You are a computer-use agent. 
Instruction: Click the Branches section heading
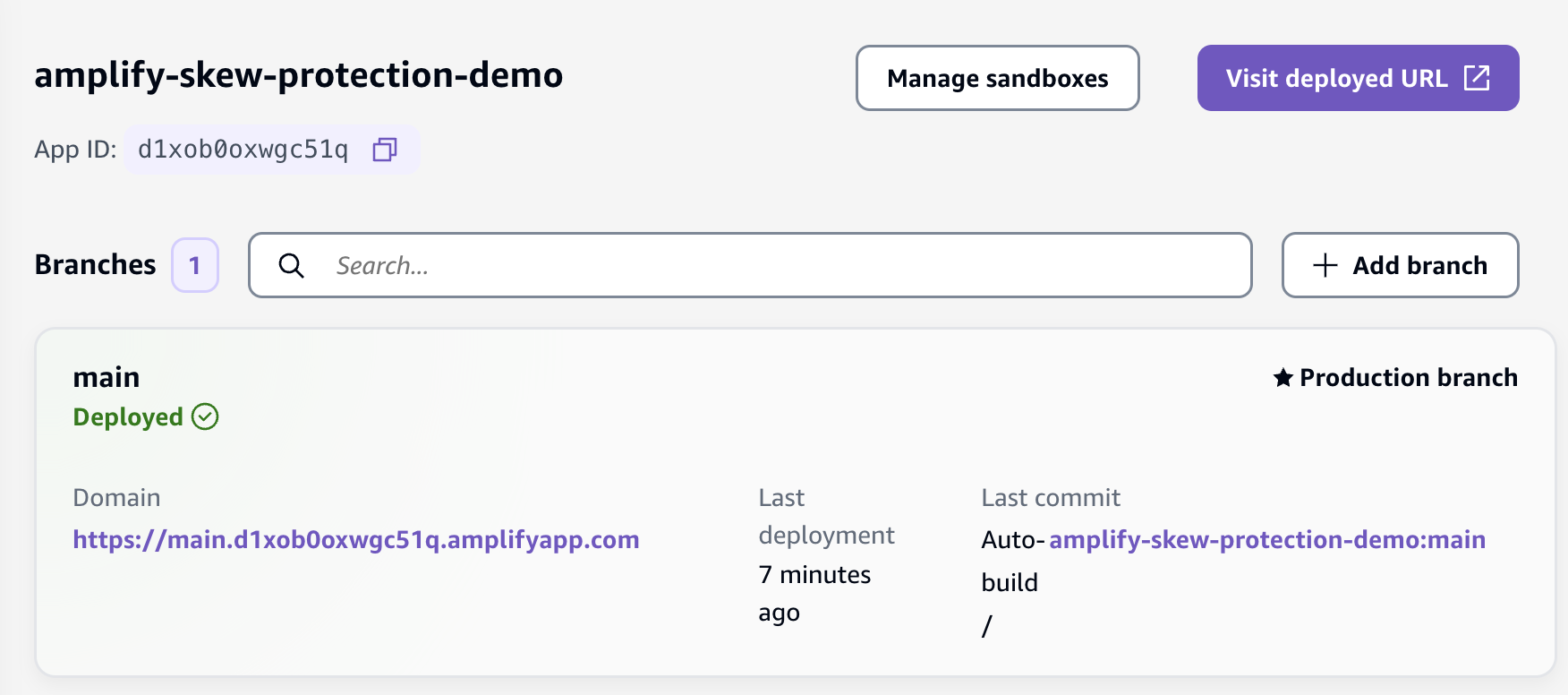point(95,264)
